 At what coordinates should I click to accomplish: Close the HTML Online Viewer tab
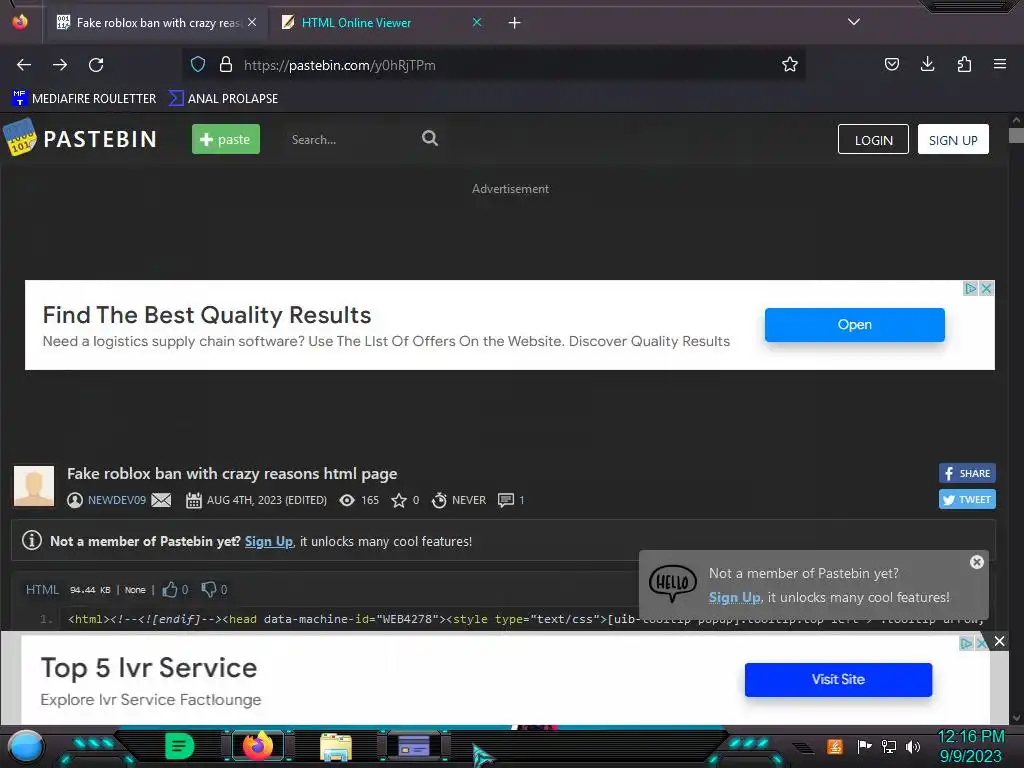[x=477, y=22]
